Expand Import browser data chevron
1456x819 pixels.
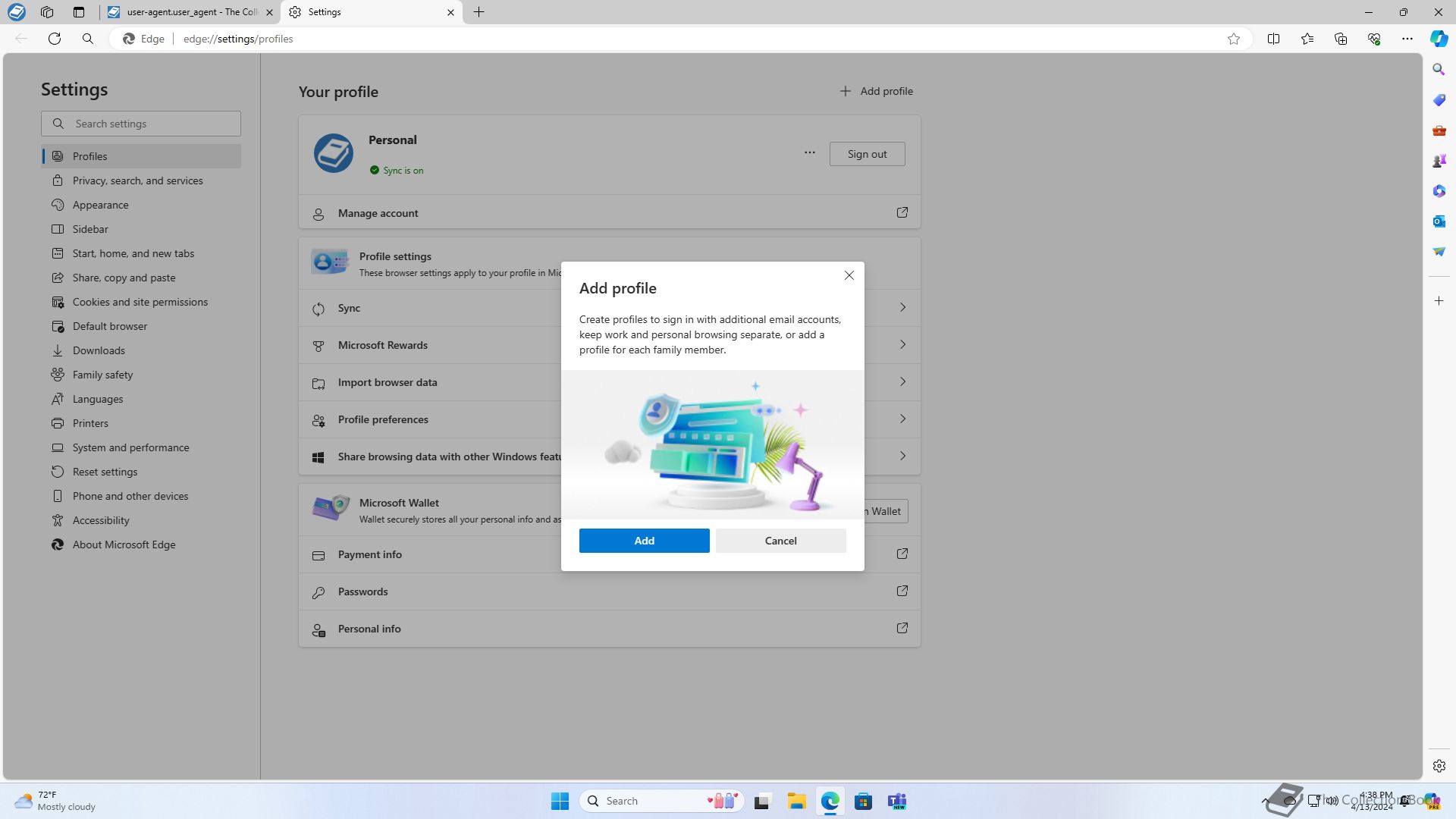pos(902,381)
